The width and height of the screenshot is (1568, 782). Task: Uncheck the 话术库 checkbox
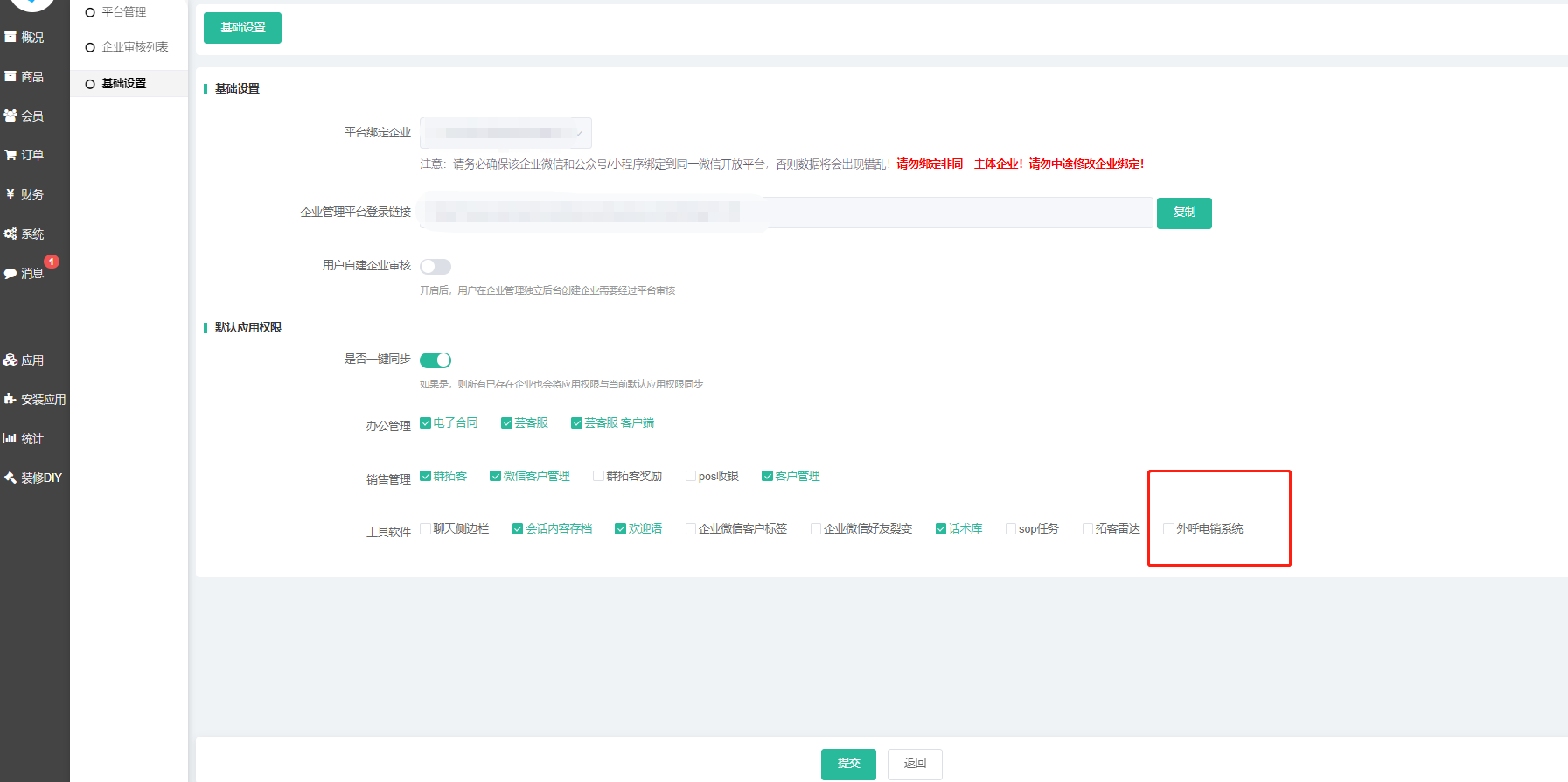[941, 528]
